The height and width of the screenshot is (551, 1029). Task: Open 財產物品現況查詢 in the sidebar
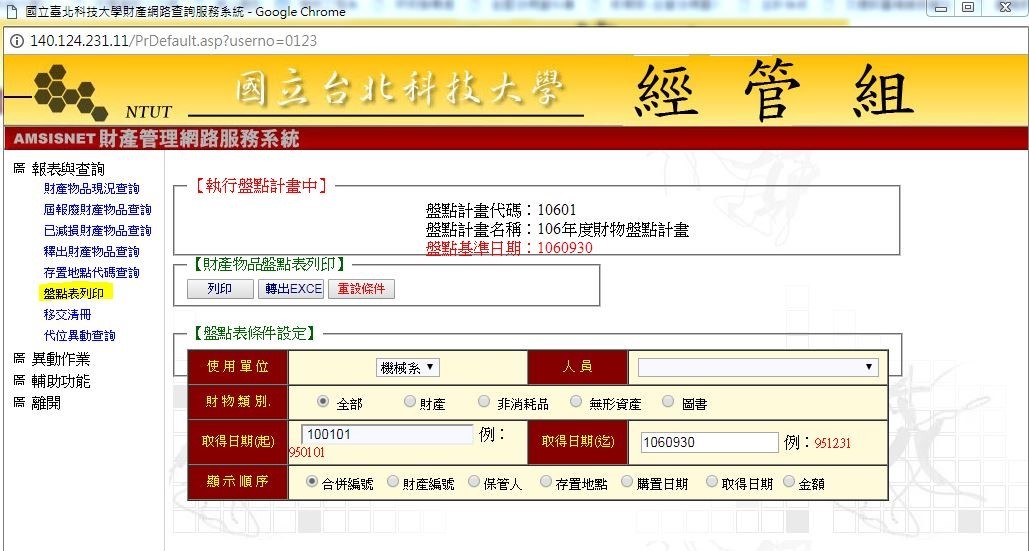click(x=91, y=189)
